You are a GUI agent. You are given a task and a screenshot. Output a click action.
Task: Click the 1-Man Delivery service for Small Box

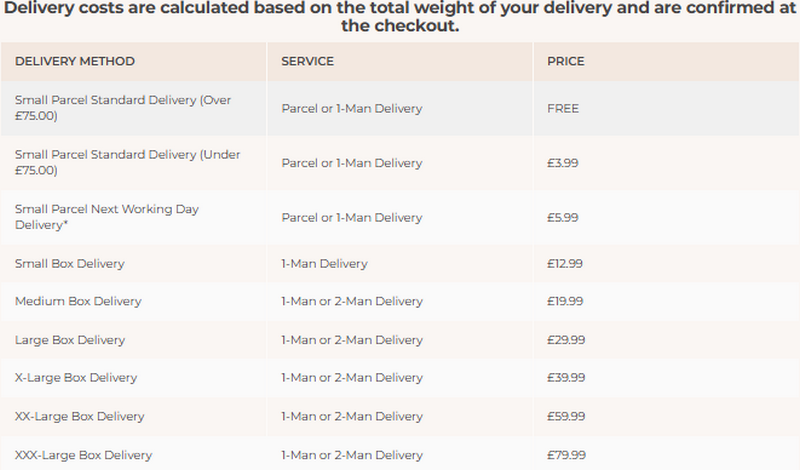pyautogui.click(x=325, y=264)
